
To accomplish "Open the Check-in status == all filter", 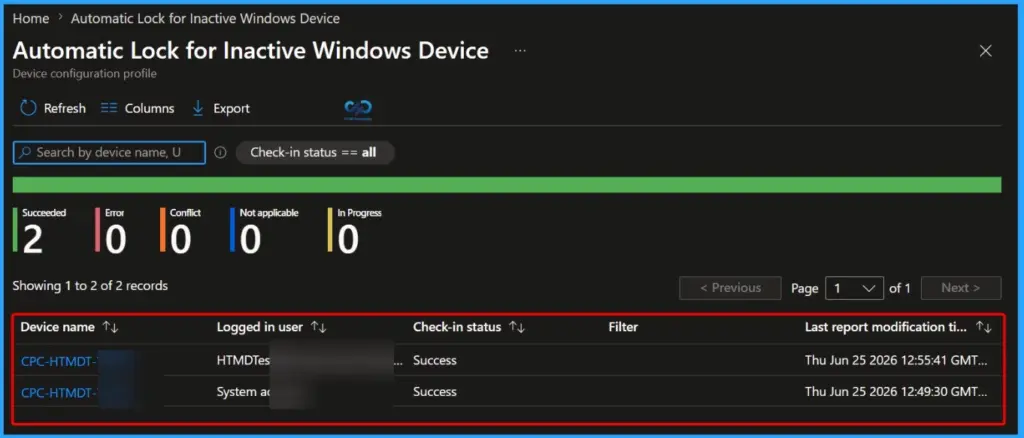I will pos(315,153).
